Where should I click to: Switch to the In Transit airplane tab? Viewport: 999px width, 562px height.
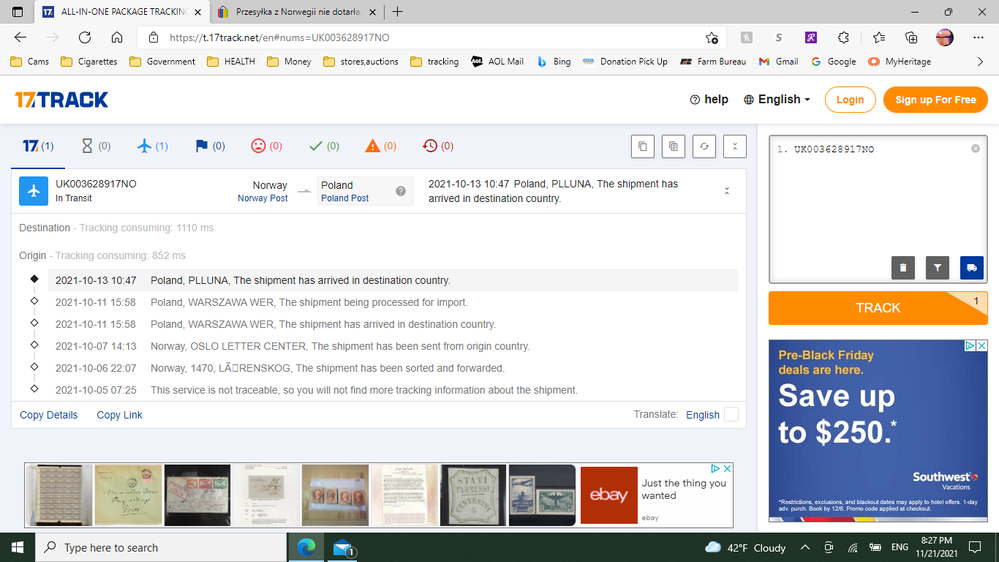[152, 146]
